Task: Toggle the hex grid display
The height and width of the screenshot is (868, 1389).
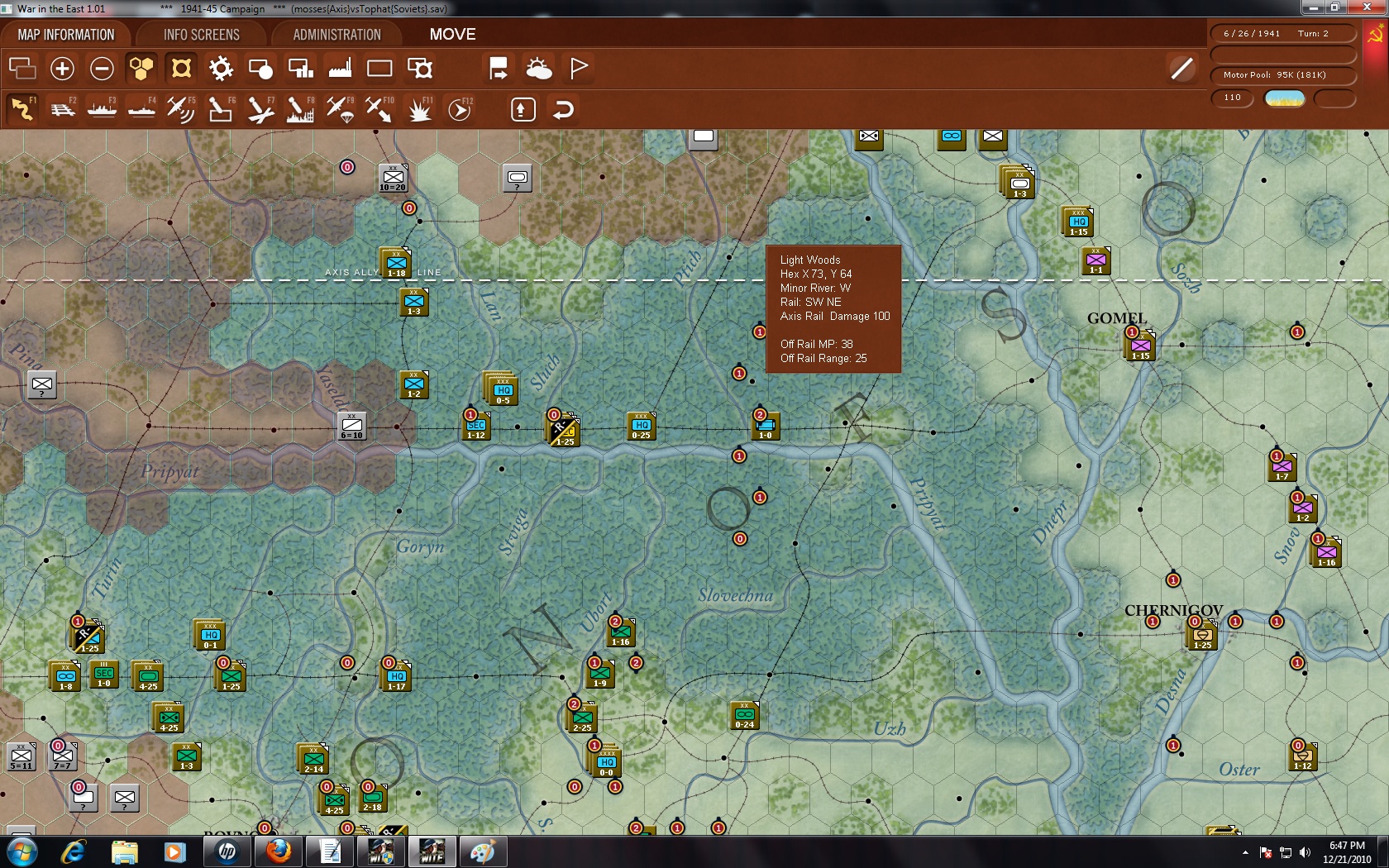Action: (141, 68)
